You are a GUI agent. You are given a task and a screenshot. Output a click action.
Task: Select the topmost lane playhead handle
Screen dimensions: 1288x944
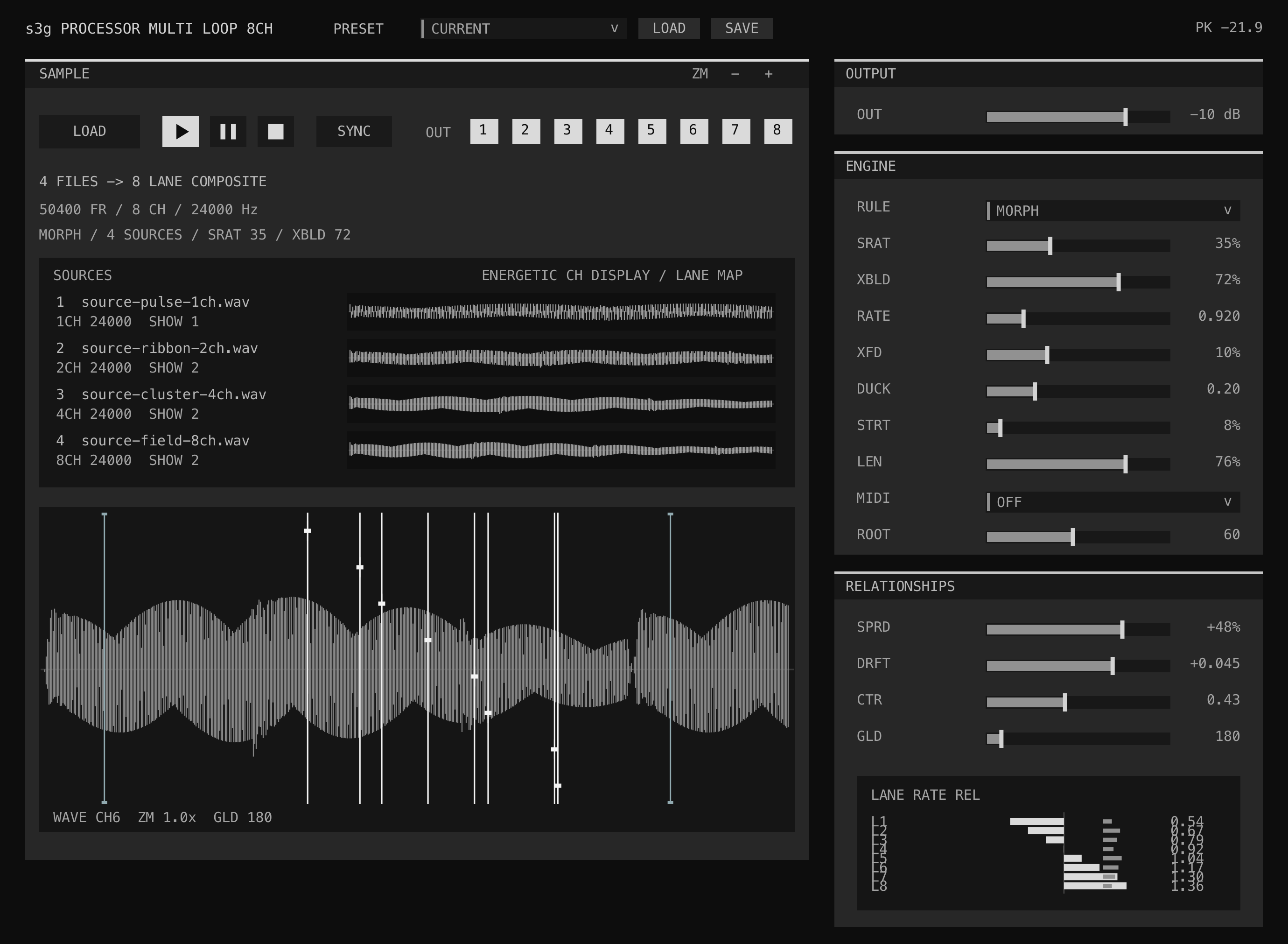(x=308, y=531)
